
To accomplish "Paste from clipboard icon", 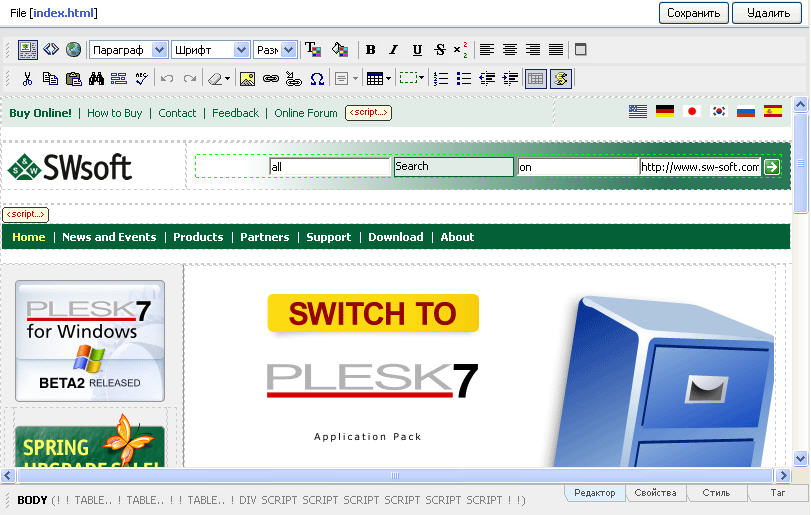I will tap(73, 79).
